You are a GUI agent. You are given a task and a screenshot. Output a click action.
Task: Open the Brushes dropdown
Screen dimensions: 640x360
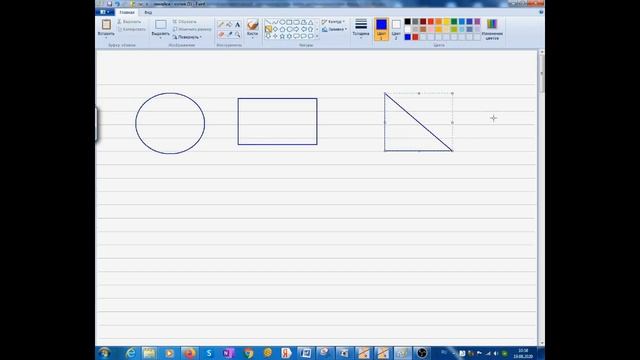click(253, 29)
